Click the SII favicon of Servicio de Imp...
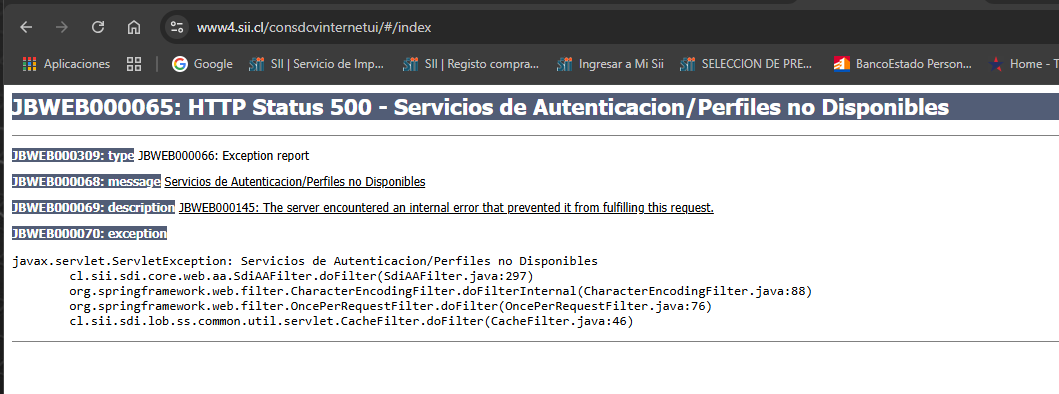 [x=257, y=64]
